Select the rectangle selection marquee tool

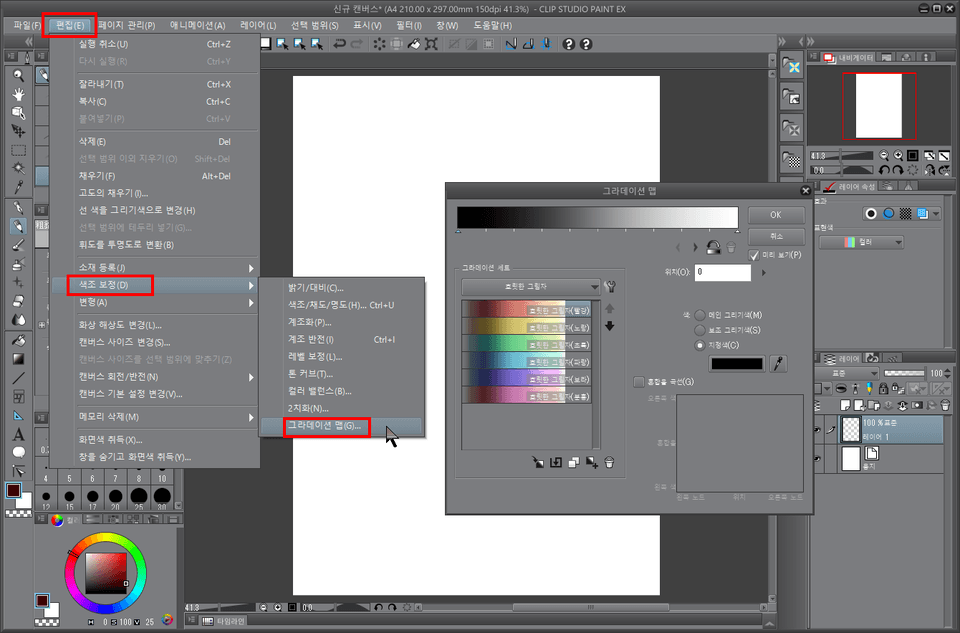tap(18, 150)
